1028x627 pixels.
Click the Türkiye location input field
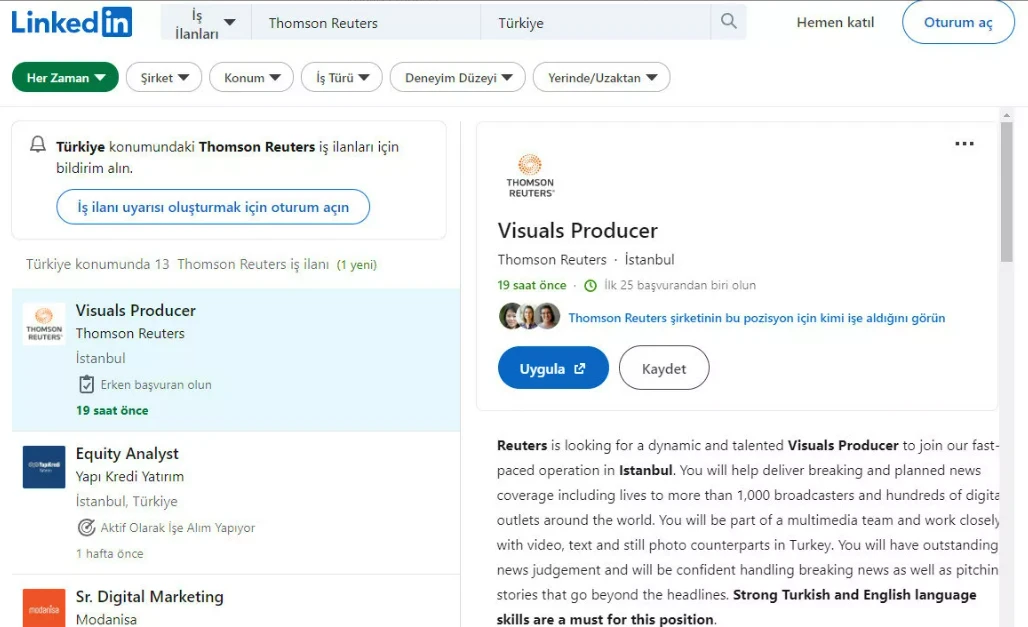[x=595, y=23]
